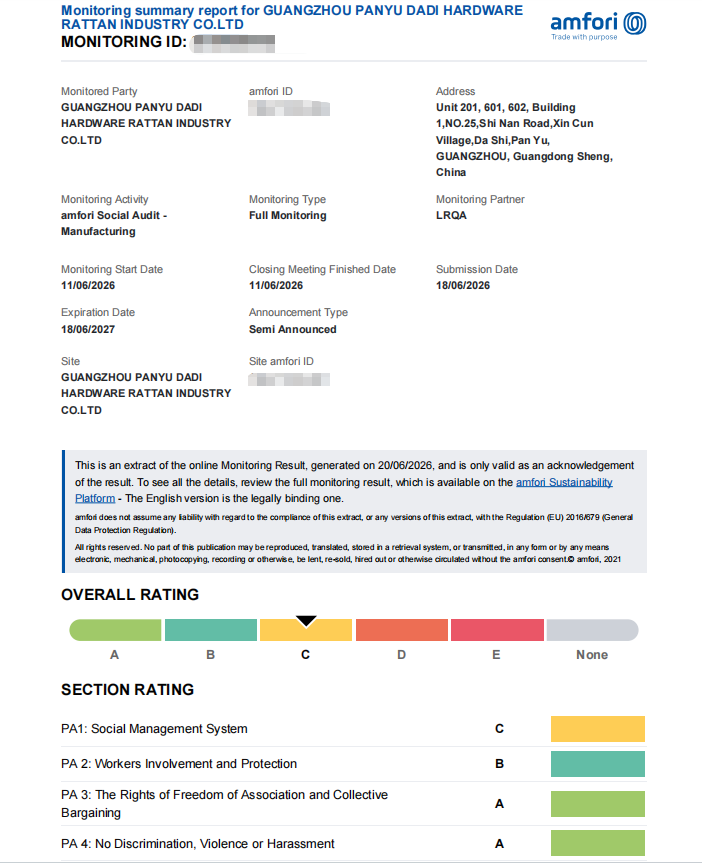Click the 'OVERALL RATING' heading
Image resolution: width=702 pixels, height=863 pixels.
pos(130,595)
